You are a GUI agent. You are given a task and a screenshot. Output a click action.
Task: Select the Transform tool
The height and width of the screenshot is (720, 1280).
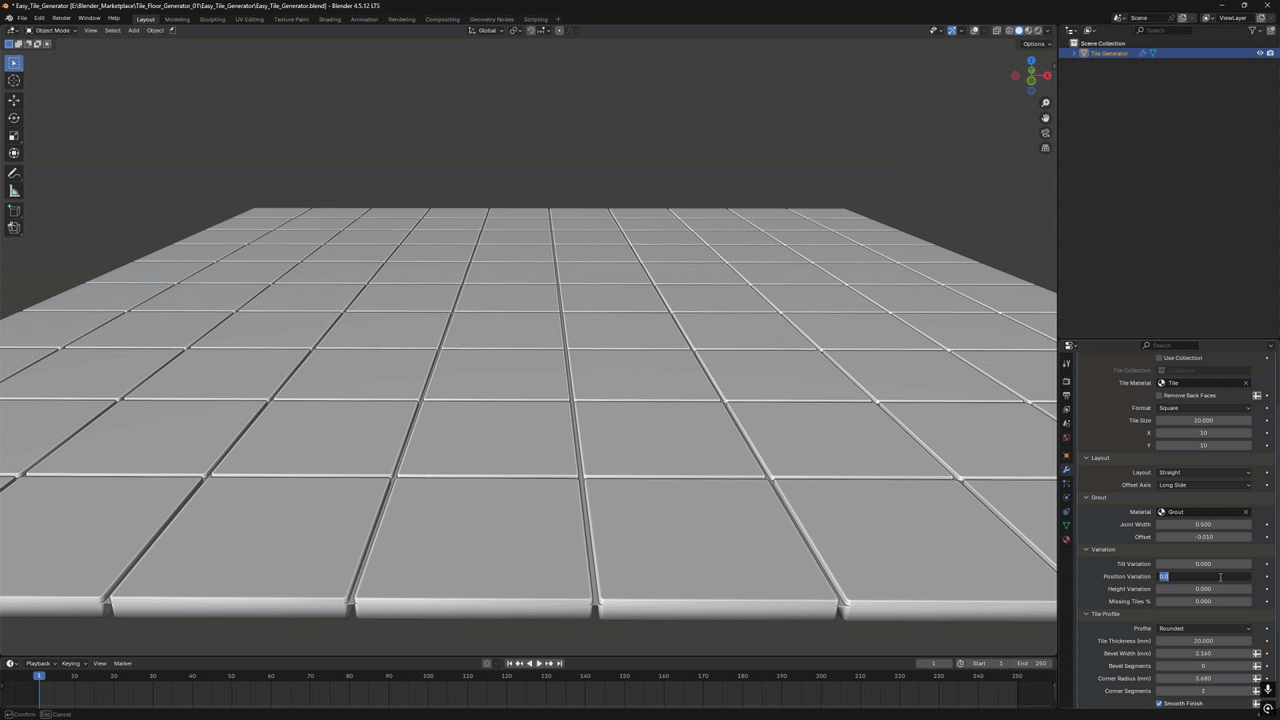point(14,153)
